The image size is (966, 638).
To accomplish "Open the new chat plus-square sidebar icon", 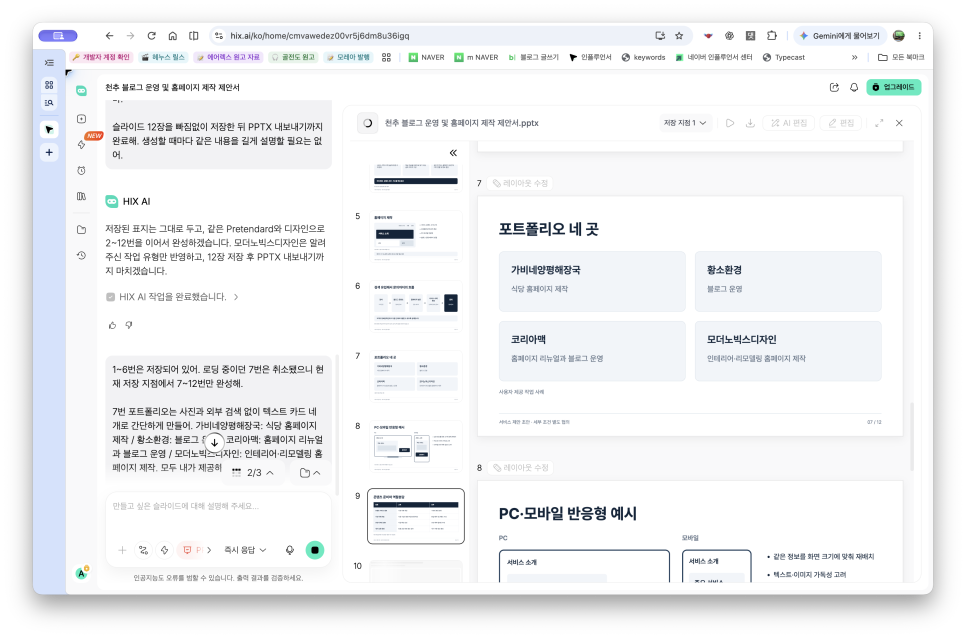I will (81, 119).
